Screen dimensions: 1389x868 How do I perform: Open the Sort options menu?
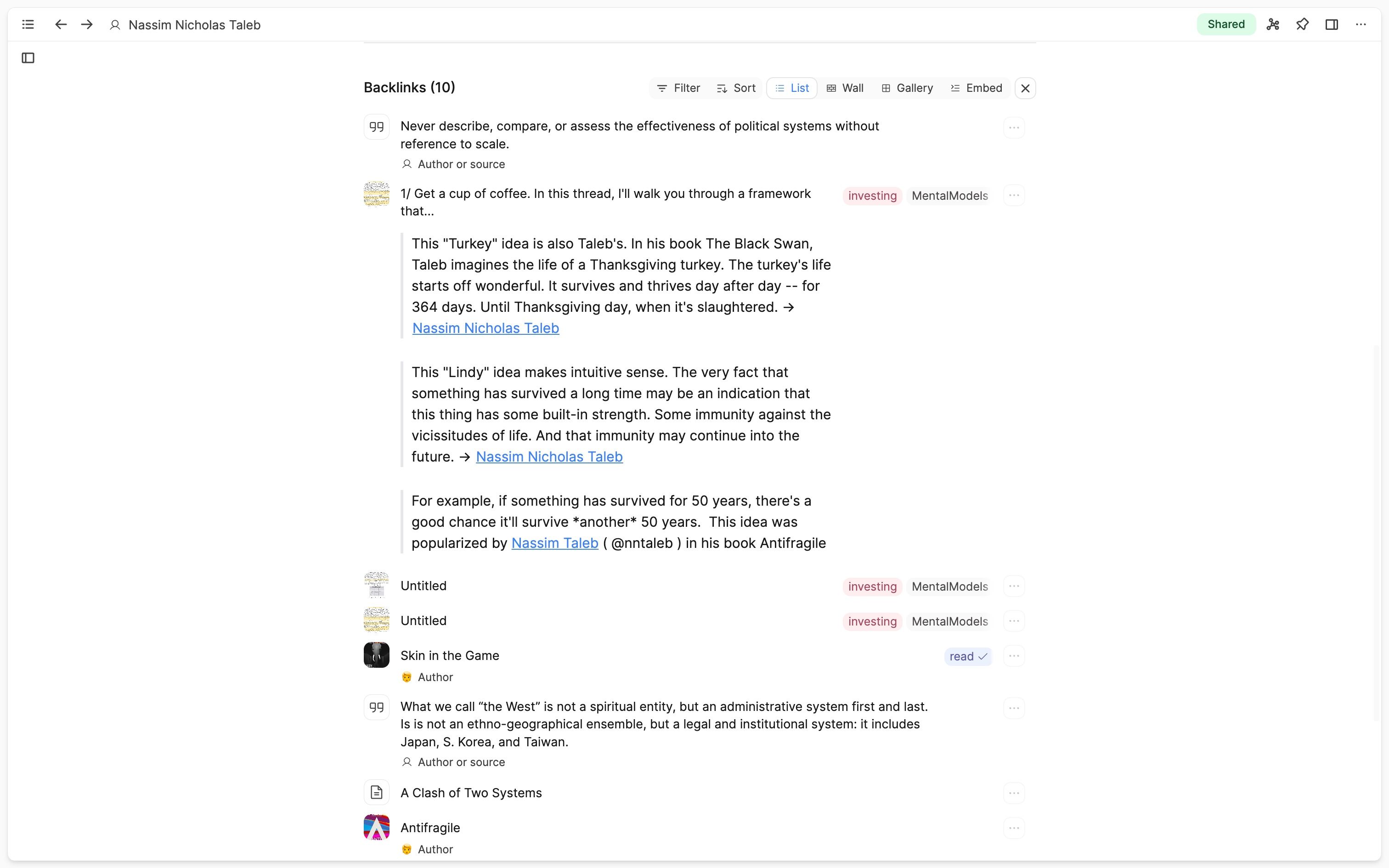coord(737,88)
